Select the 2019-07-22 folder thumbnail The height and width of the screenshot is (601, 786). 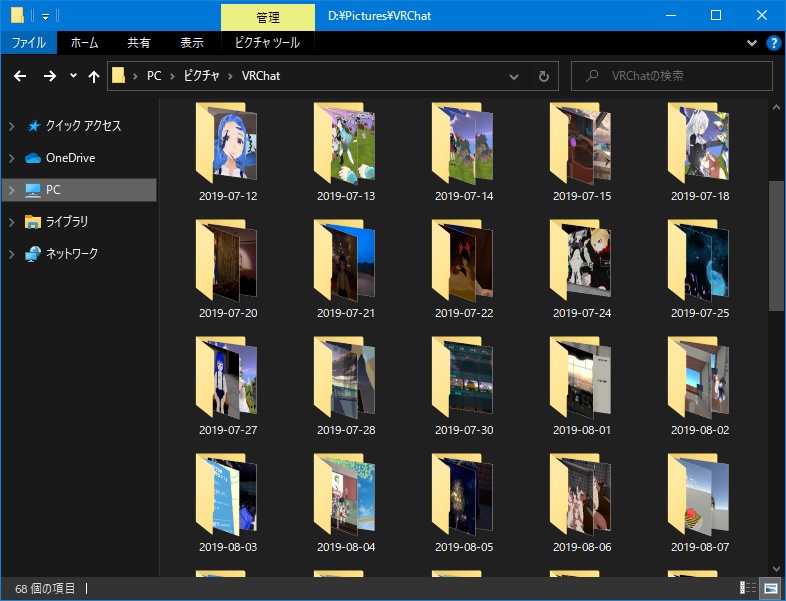coord(463,260)
